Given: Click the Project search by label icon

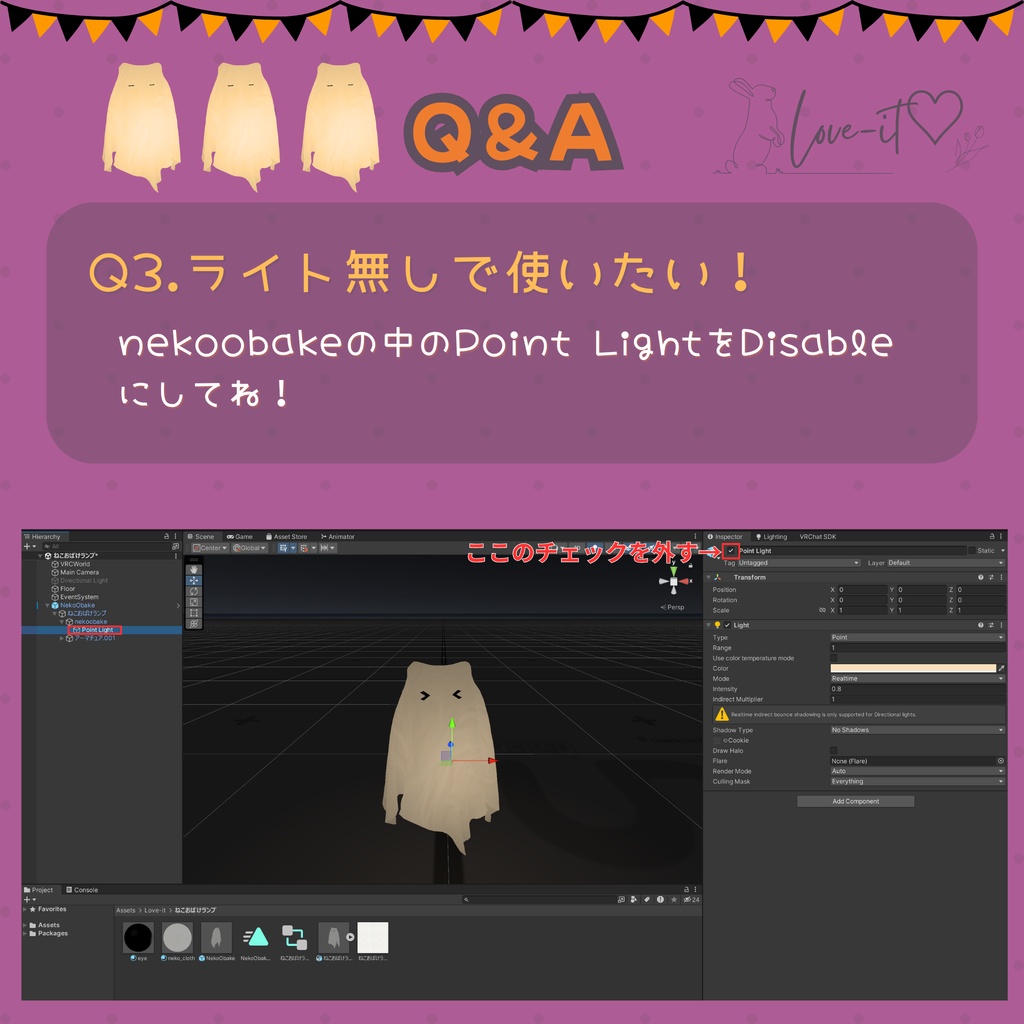Looking at the screenshot, I should [647, 899].
